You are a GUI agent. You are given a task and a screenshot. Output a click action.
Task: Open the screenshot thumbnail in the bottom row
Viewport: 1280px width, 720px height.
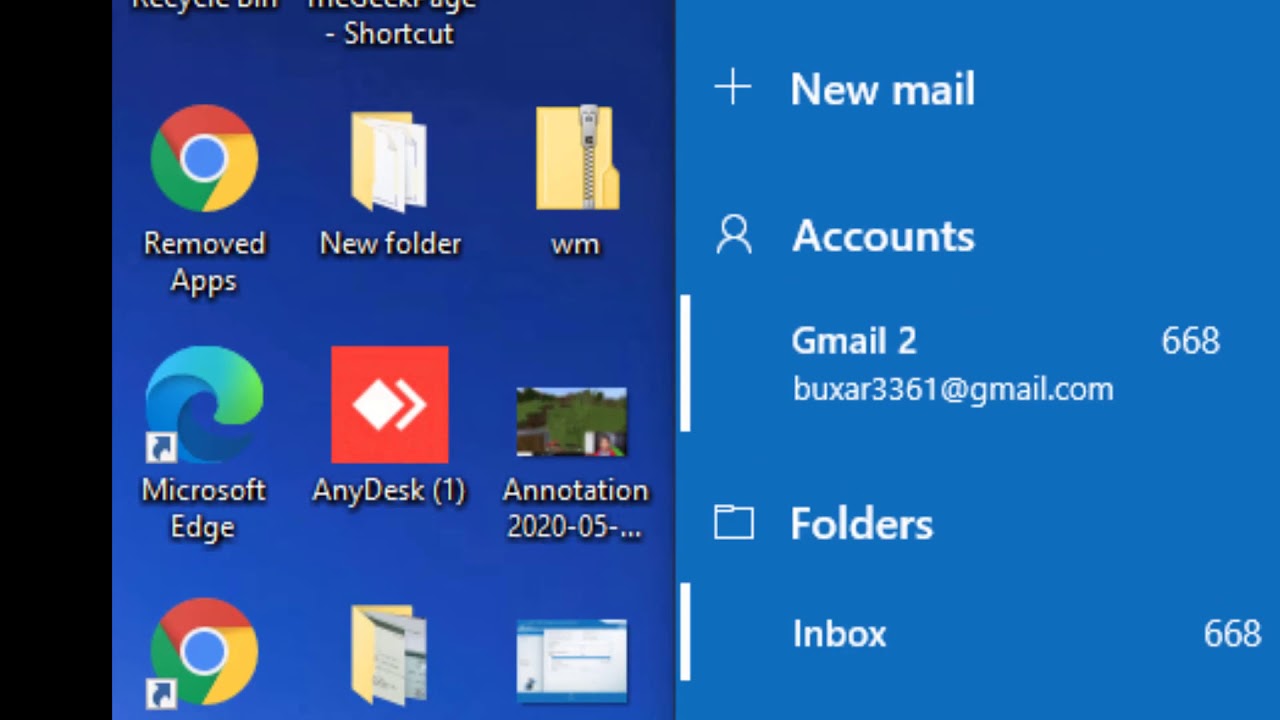coord(572,660)
